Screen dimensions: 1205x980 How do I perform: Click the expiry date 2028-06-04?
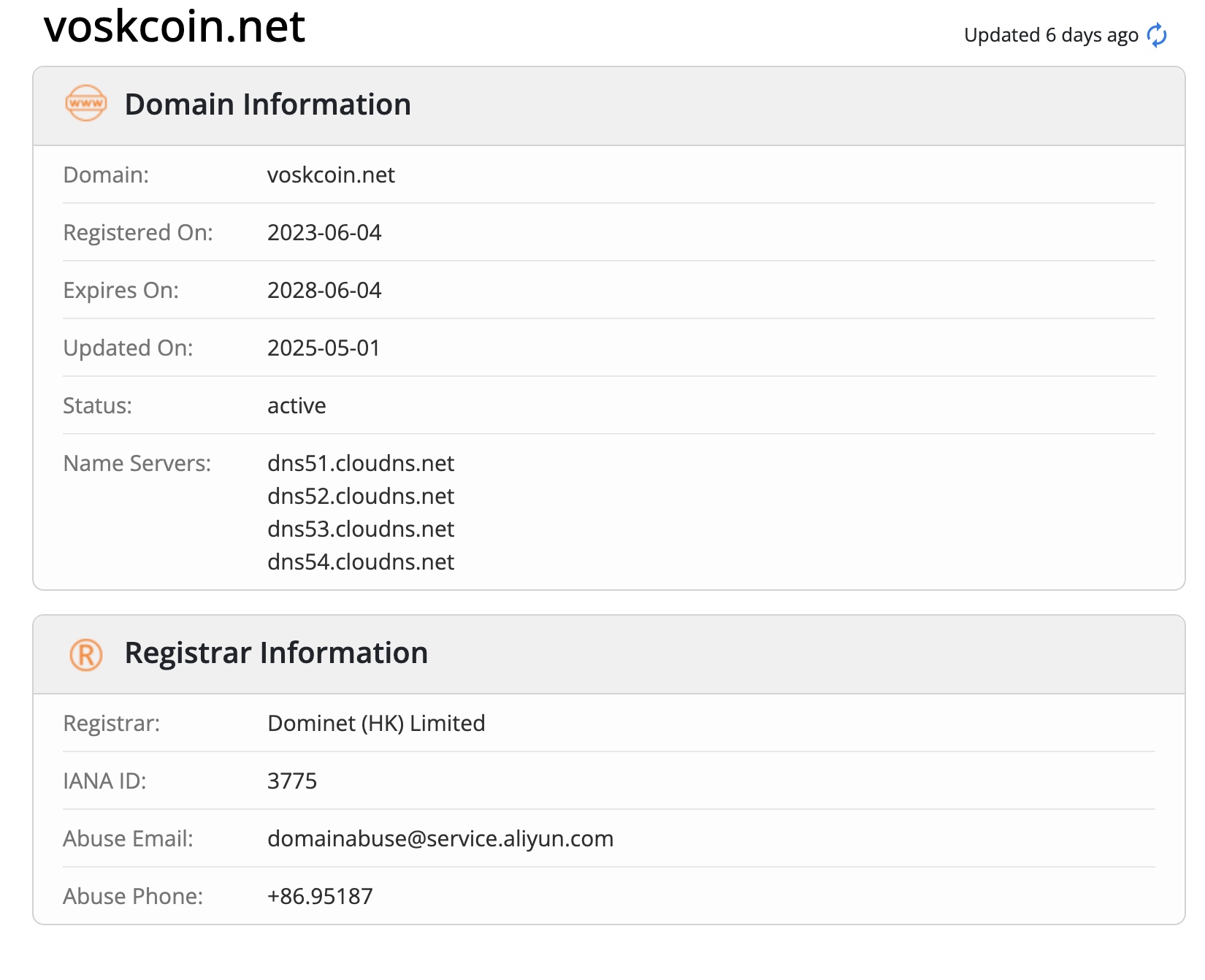324,291
